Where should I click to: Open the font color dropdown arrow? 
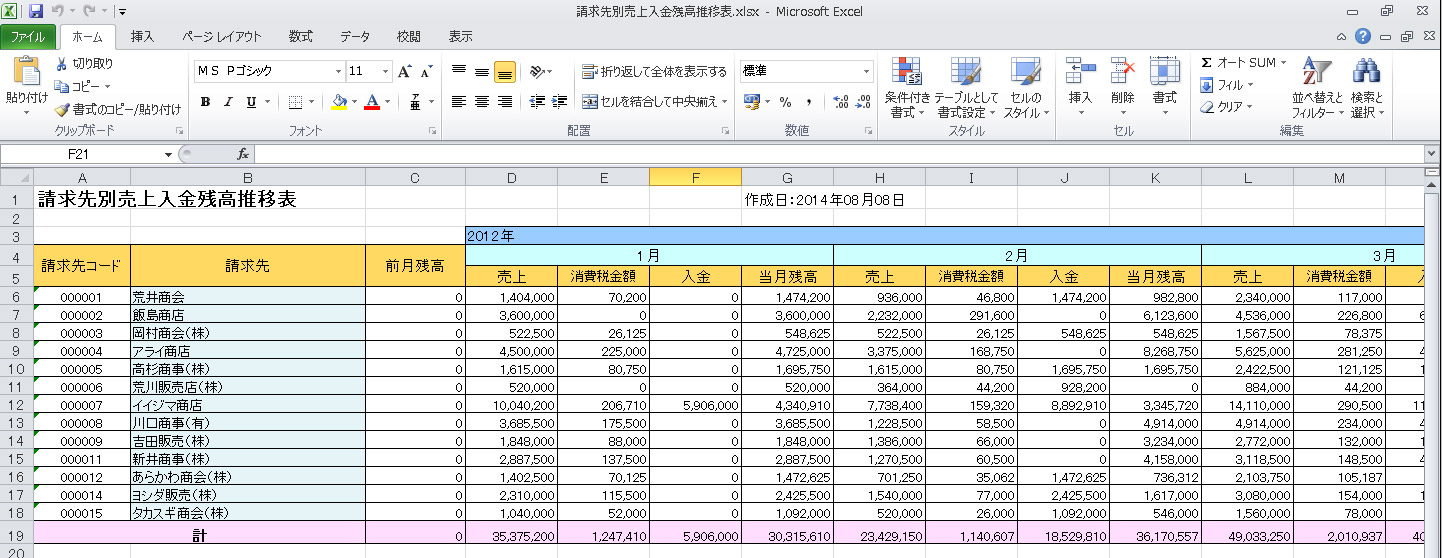(x=388, y=102)
